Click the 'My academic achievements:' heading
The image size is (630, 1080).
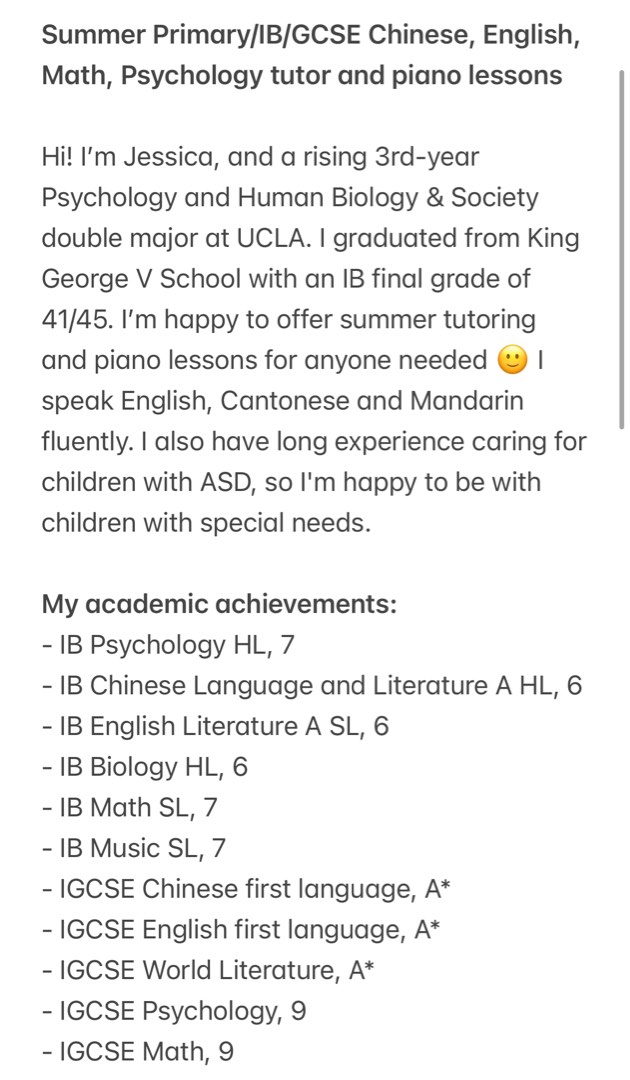(220, 604)
